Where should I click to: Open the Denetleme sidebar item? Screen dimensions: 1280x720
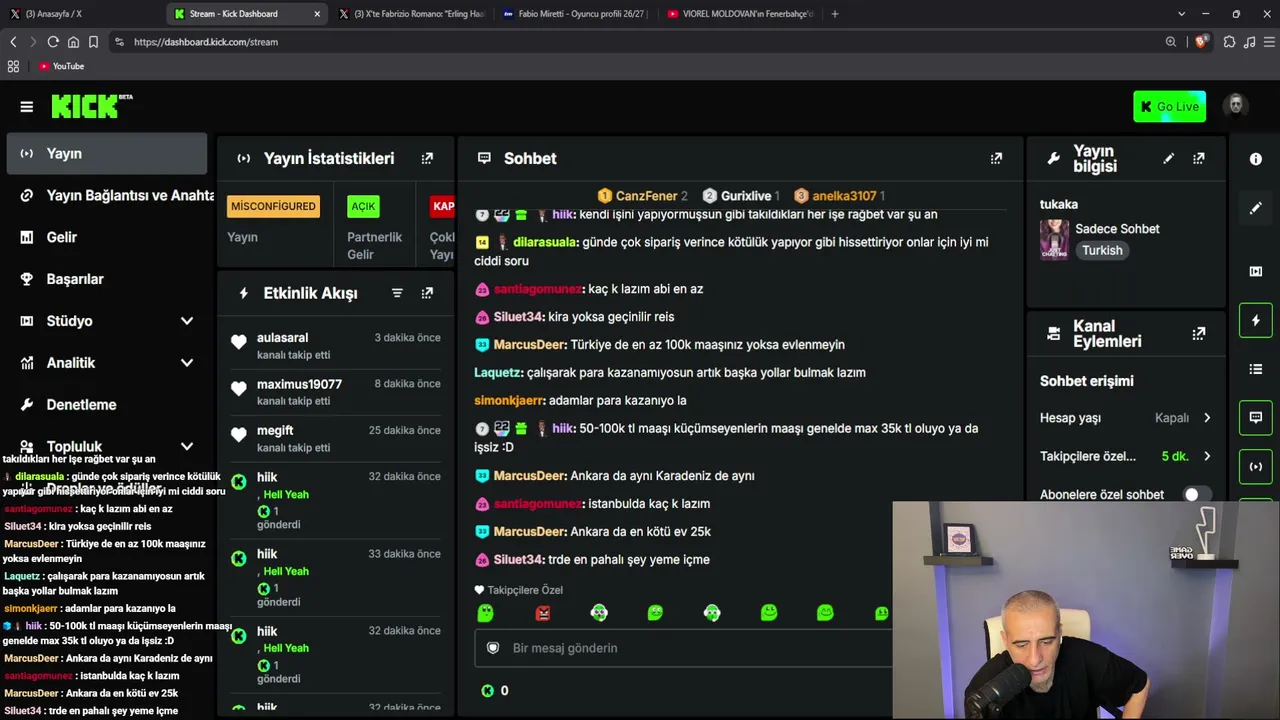pyautogui.click(x=106, y=405)
